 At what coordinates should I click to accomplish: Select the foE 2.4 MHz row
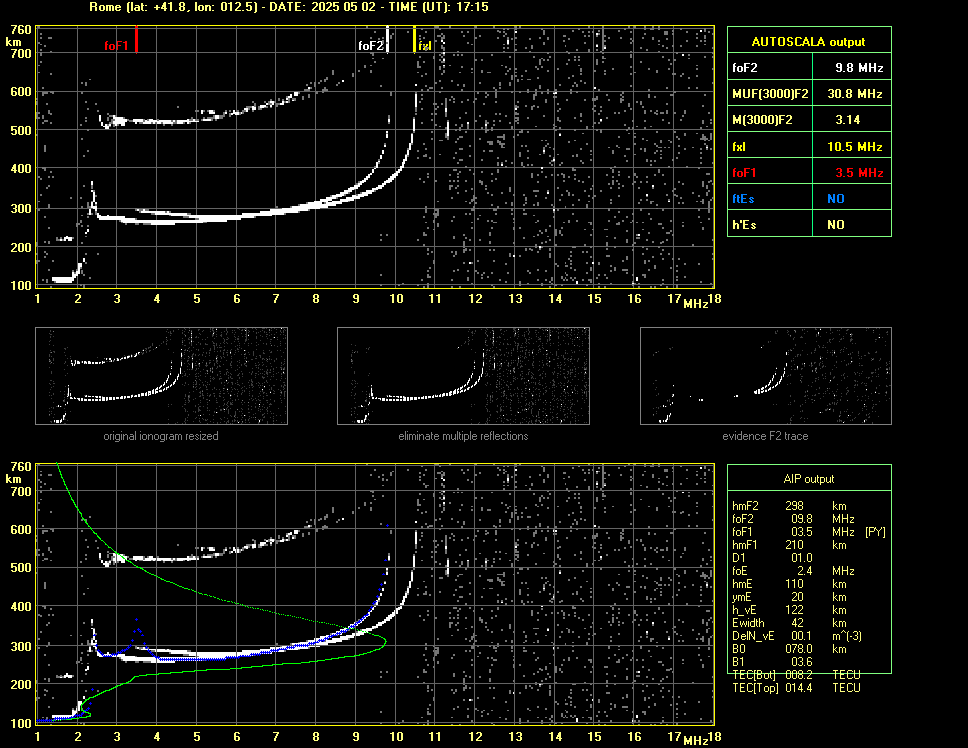coord(793,571)
